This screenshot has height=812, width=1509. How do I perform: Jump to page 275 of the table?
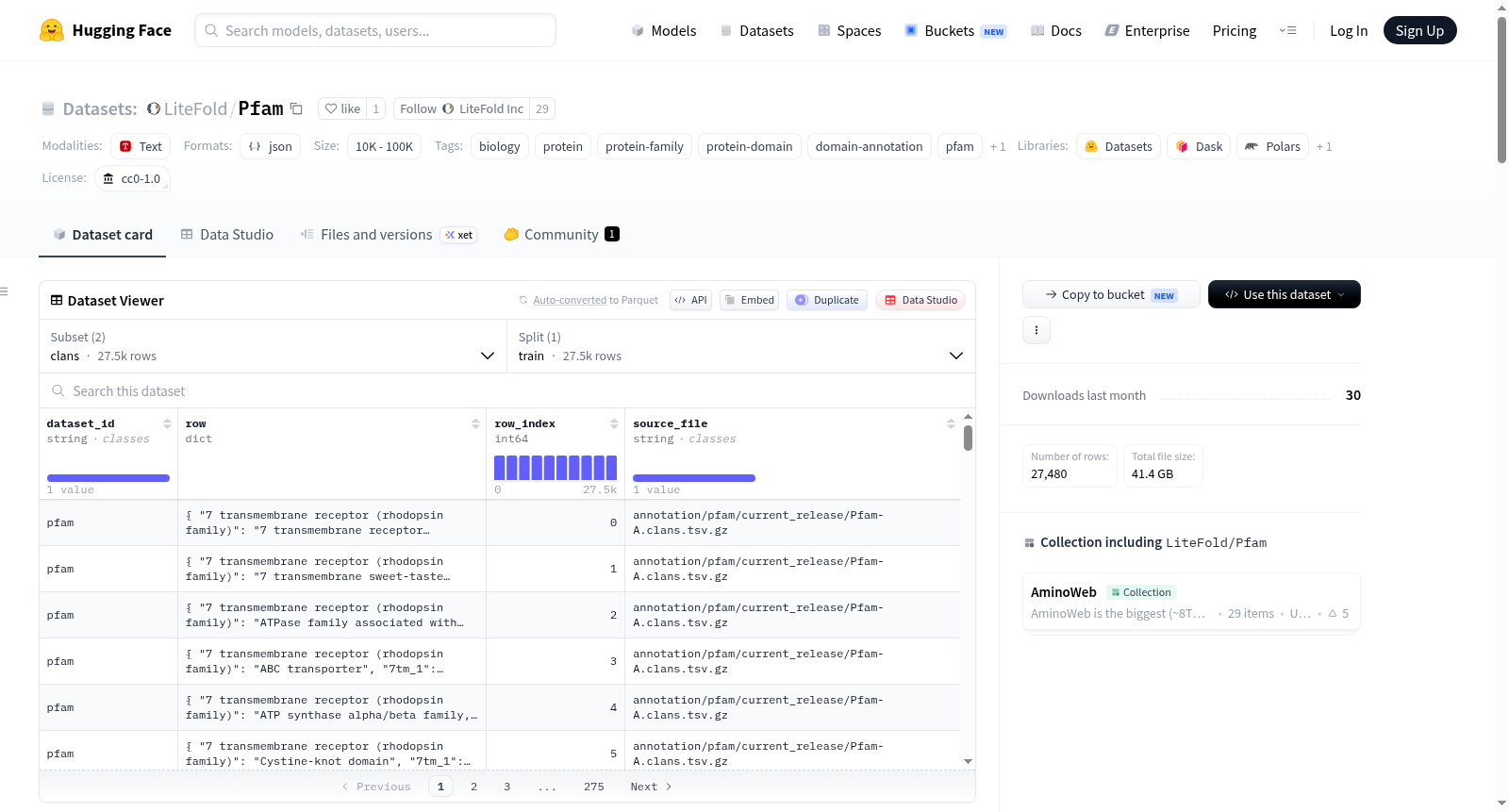[x=593, y=787]
